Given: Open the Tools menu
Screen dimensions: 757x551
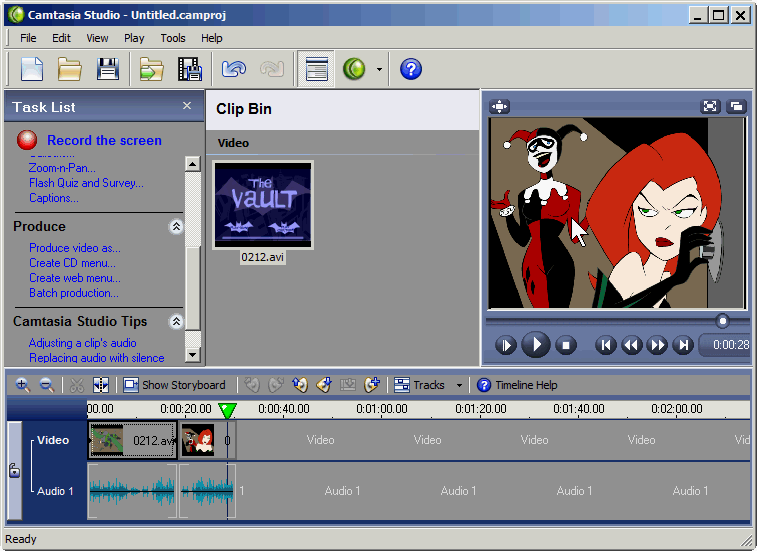Looking at the screenshot, I should coord(173,38).
